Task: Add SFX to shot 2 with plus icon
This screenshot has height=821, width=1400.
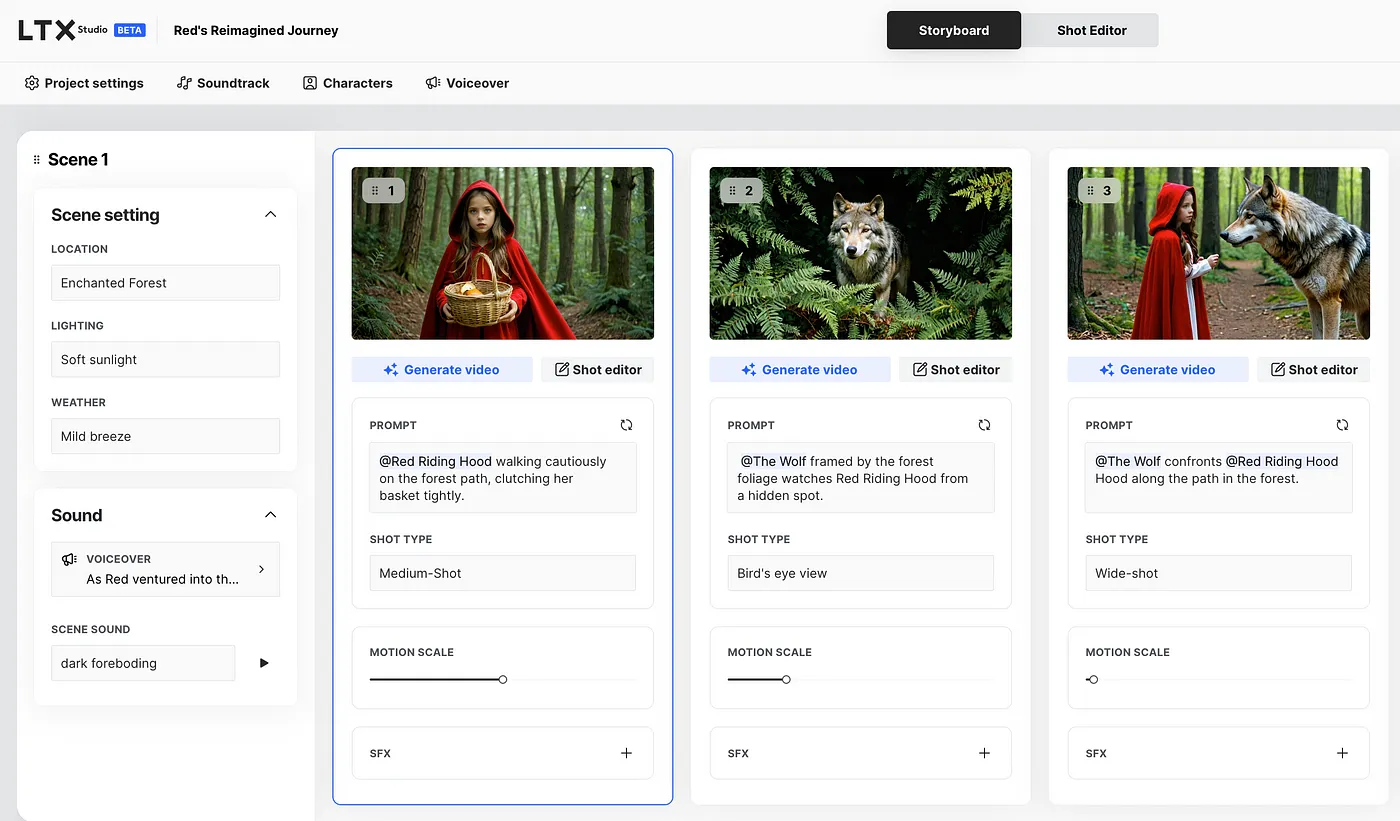Action: click(984, 753)
